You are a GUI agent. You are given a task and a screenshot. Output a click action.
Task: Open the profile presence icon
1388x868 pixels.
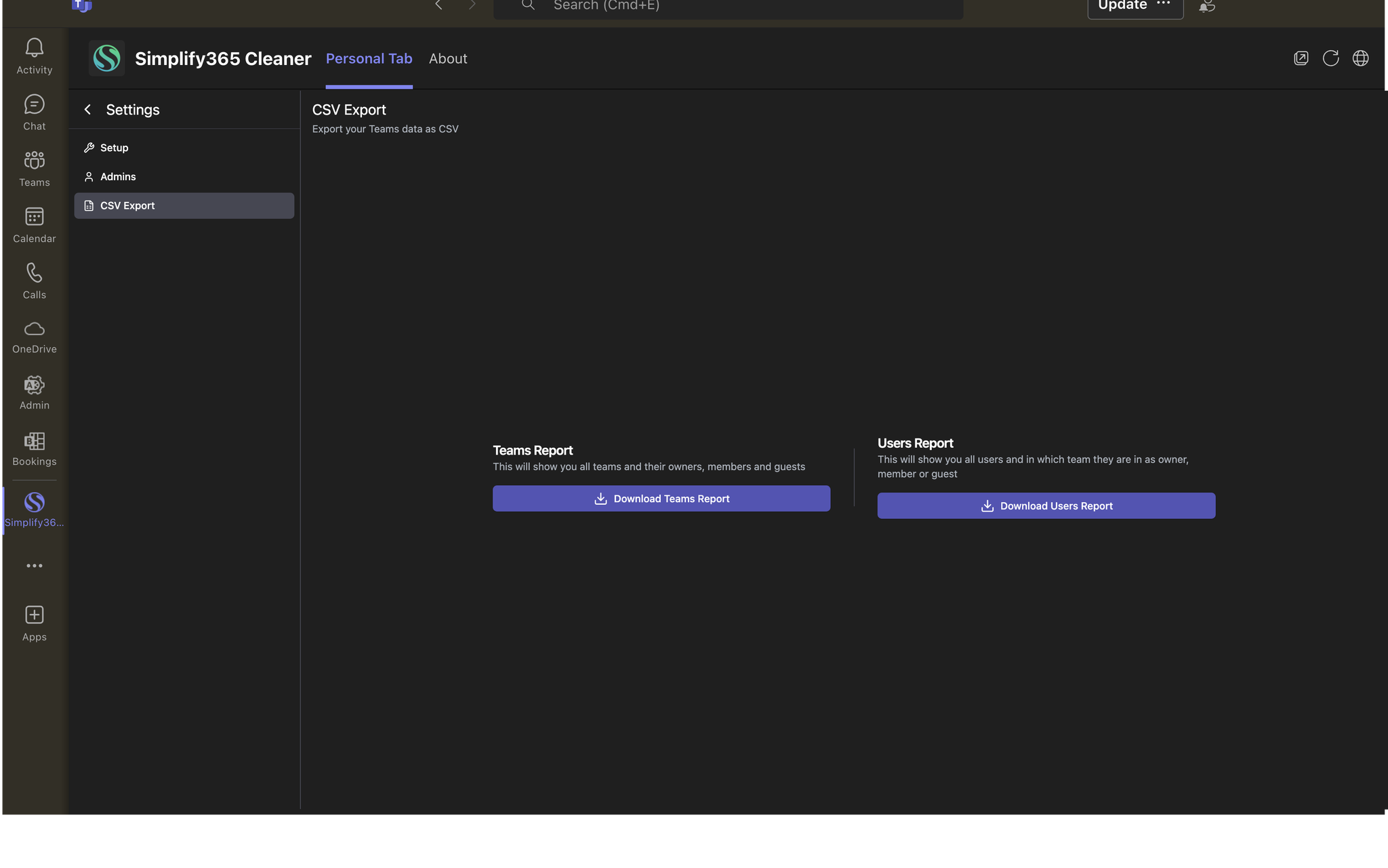1207,6
